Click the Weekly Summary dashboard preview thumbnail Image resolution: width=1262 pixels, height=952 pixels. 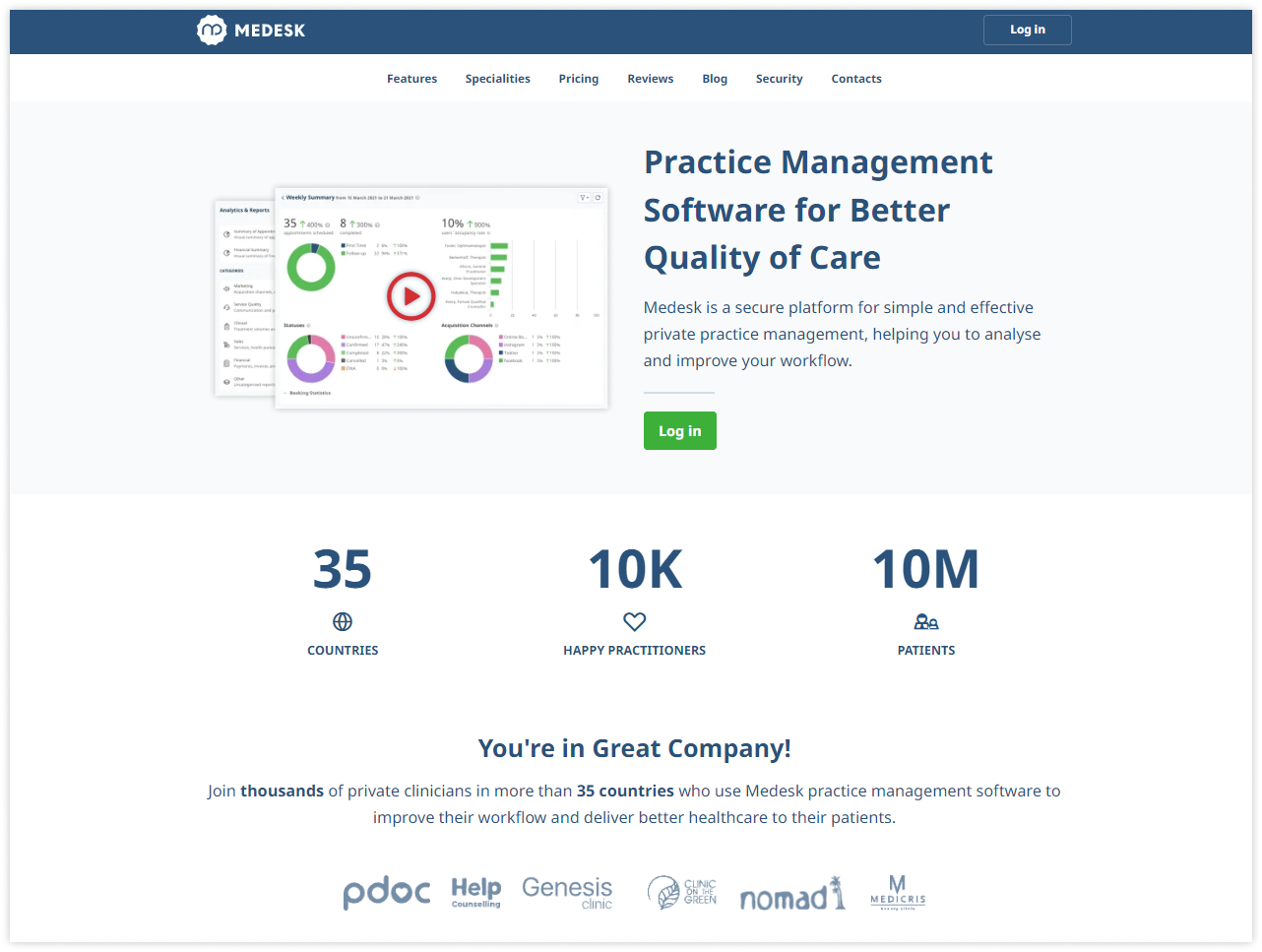[x=441, y=297]
